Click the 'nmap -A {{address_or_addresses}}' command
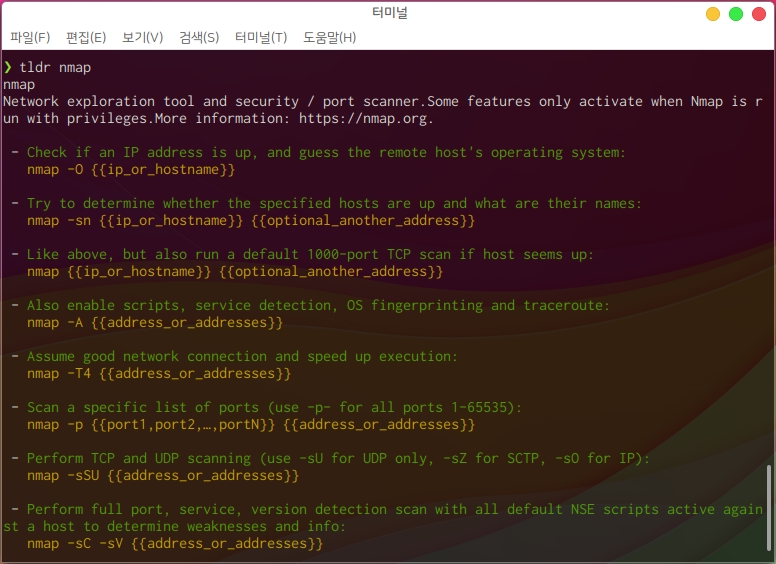 pyautogui.click(x=155, y=322)
